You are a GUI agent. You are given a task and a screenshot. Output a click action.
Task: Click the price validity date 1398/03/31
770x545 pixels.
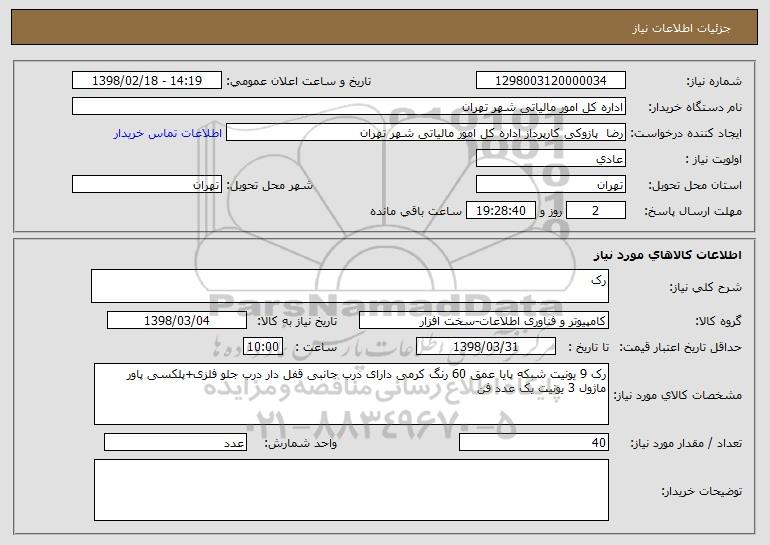pyautogui.click(x=486, y=347)
